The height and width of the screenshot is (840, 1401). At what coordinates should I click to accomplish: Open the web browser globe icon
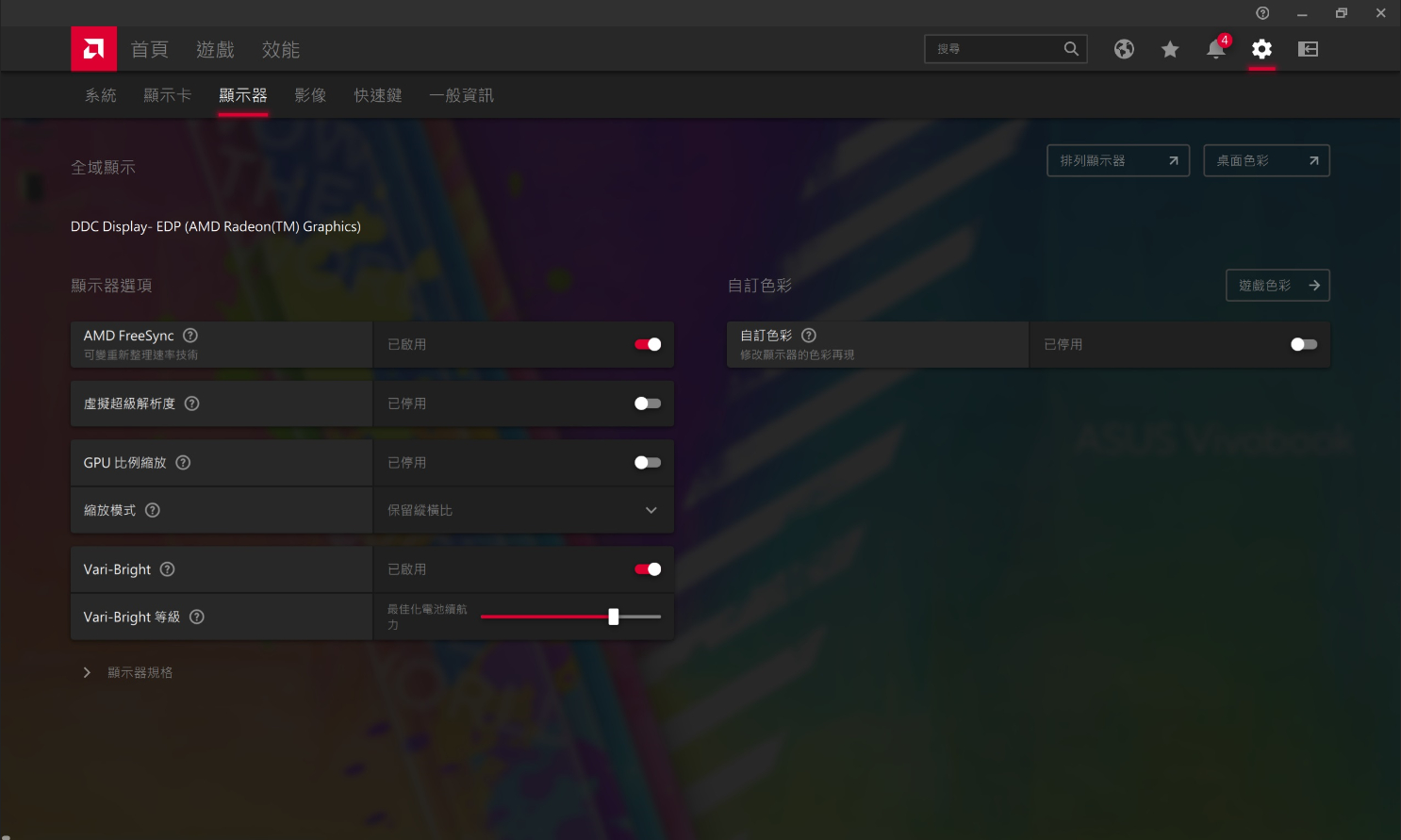1124,49
